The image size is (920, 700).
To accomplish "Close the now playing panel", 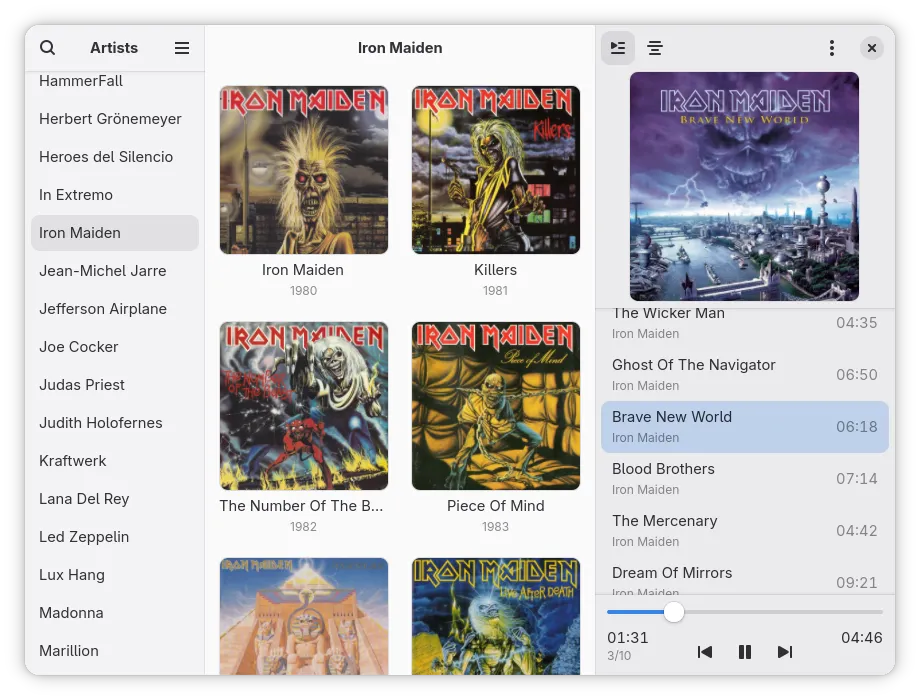I will [872, 48].
